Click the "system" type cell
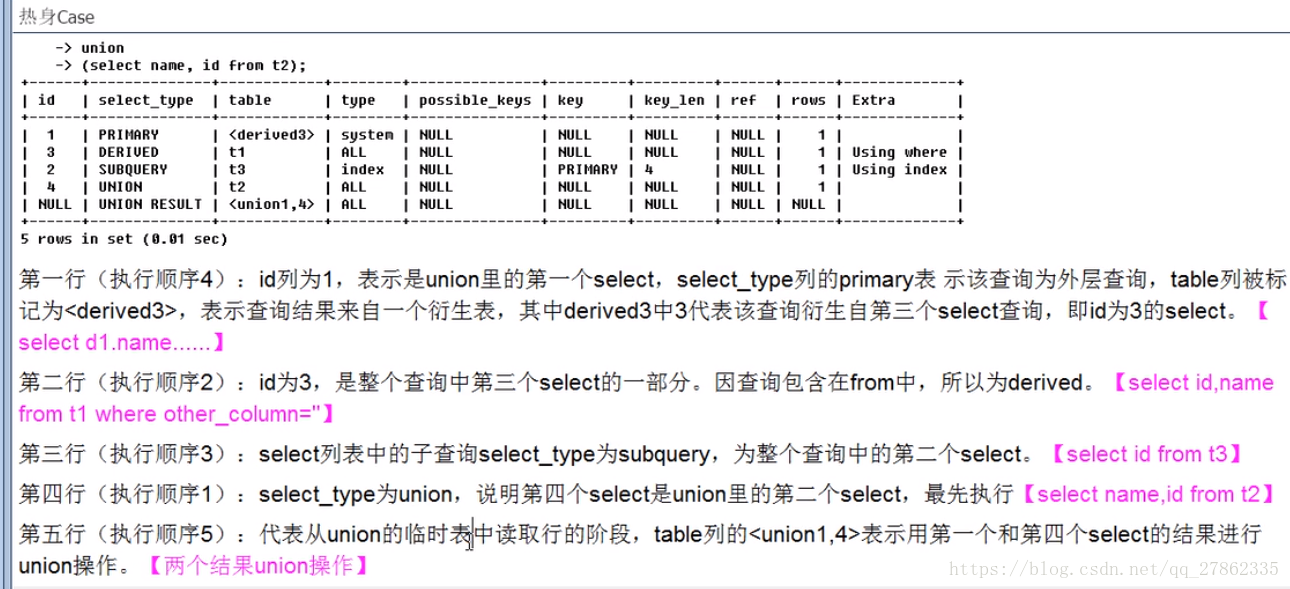1290x589 pixels. pyautogui.click(x=367, y=135)
